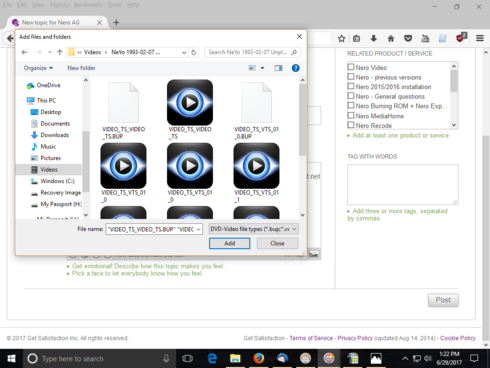Open the bookmarks list clipboard icon

(x=357, y=39)
